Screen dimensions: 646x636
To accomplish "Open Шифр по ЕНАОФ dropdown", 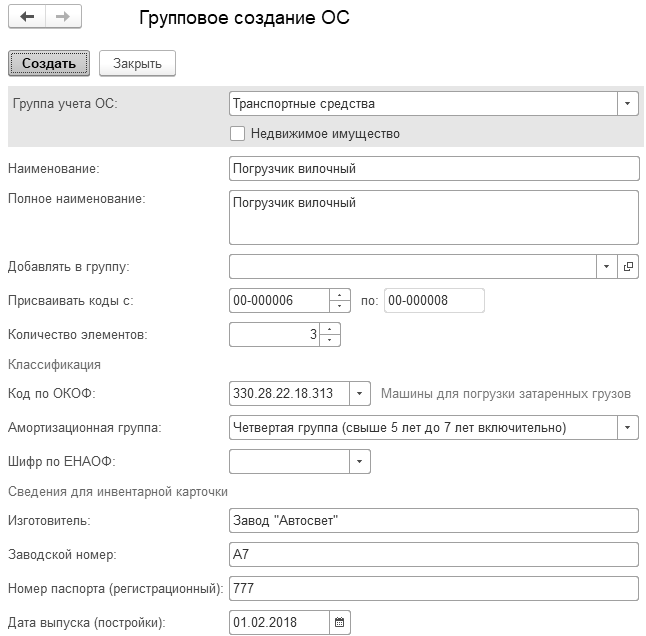I will [360, 461].
